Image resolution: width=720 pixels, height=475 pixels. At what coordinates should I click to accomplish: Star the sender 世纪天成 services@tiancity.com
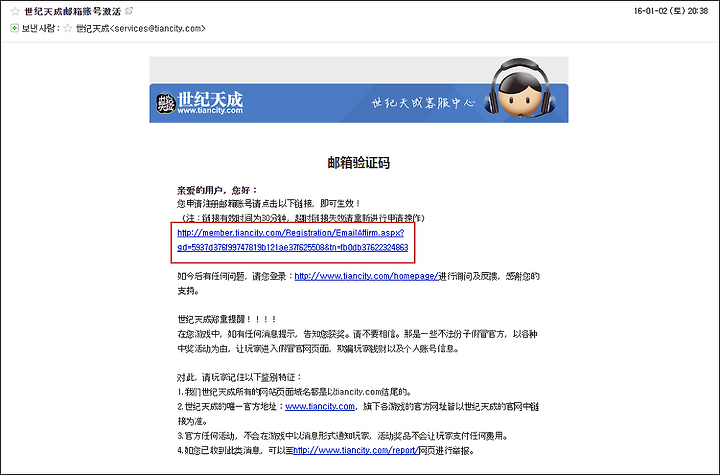(x=68, y=28)
